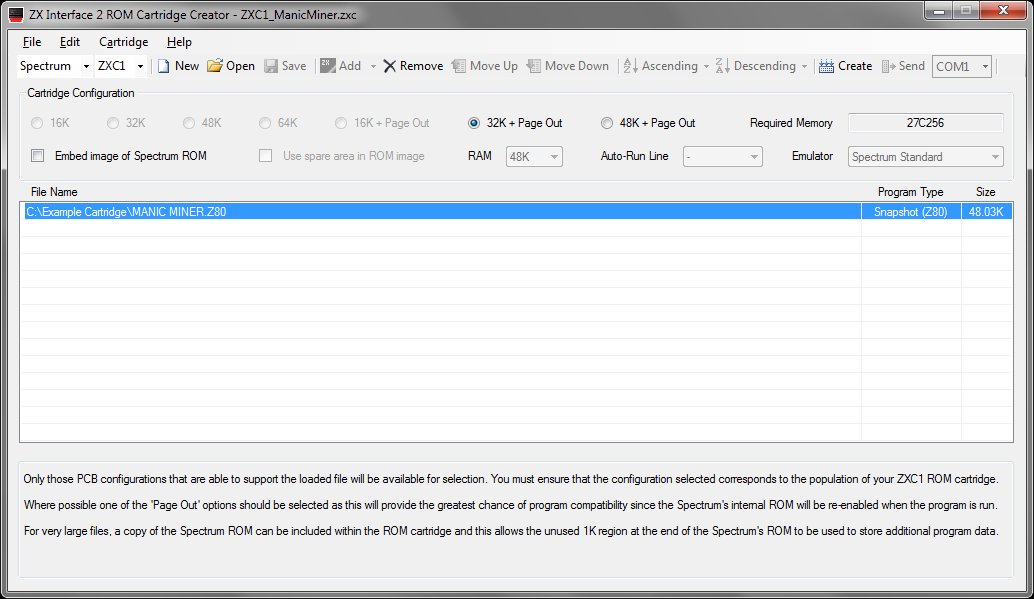
Task: Click the File Name column header
Action: click(x=54, y=192)
